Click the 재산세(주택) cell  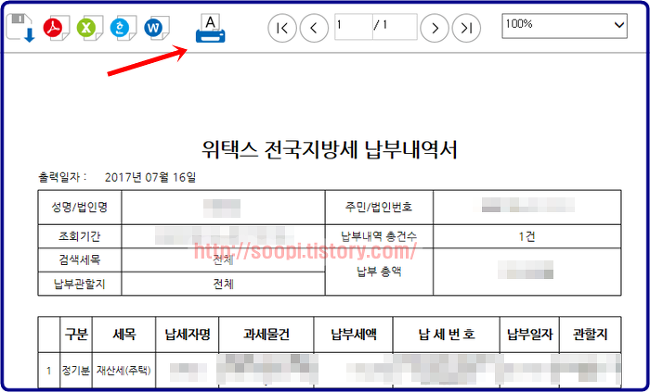click(x=124, y=370)
